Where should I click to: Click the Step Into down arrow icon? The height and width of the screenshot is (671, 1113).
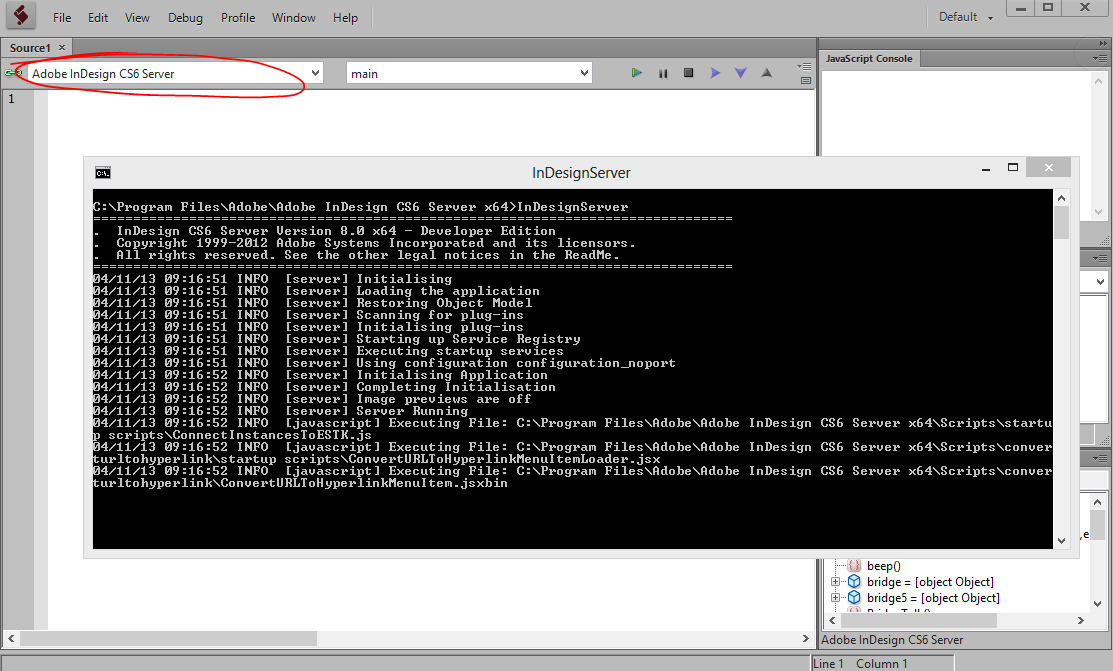coord(740,73)
